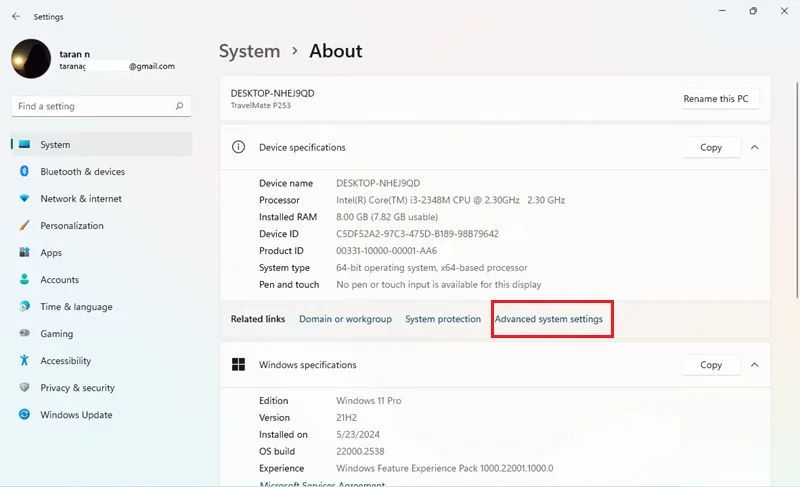The image size is (800, 487).
Task: Click the Product ID value 00331-10000-00001-AA6
Action: tap(386, 250)
